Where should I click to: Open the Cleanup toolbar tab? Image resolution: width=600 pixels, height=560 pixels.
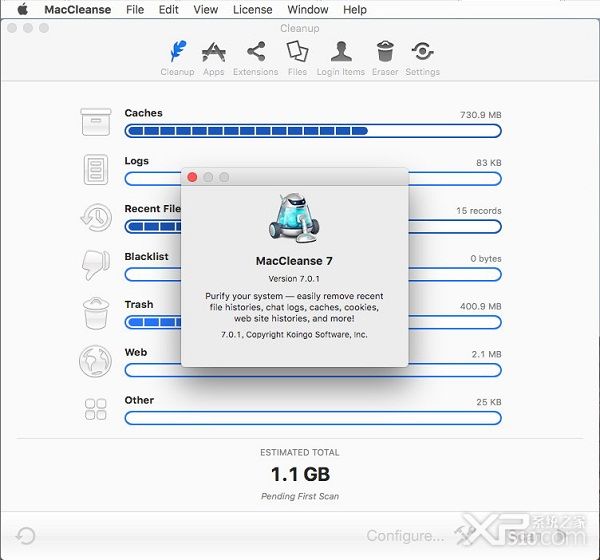178,58
